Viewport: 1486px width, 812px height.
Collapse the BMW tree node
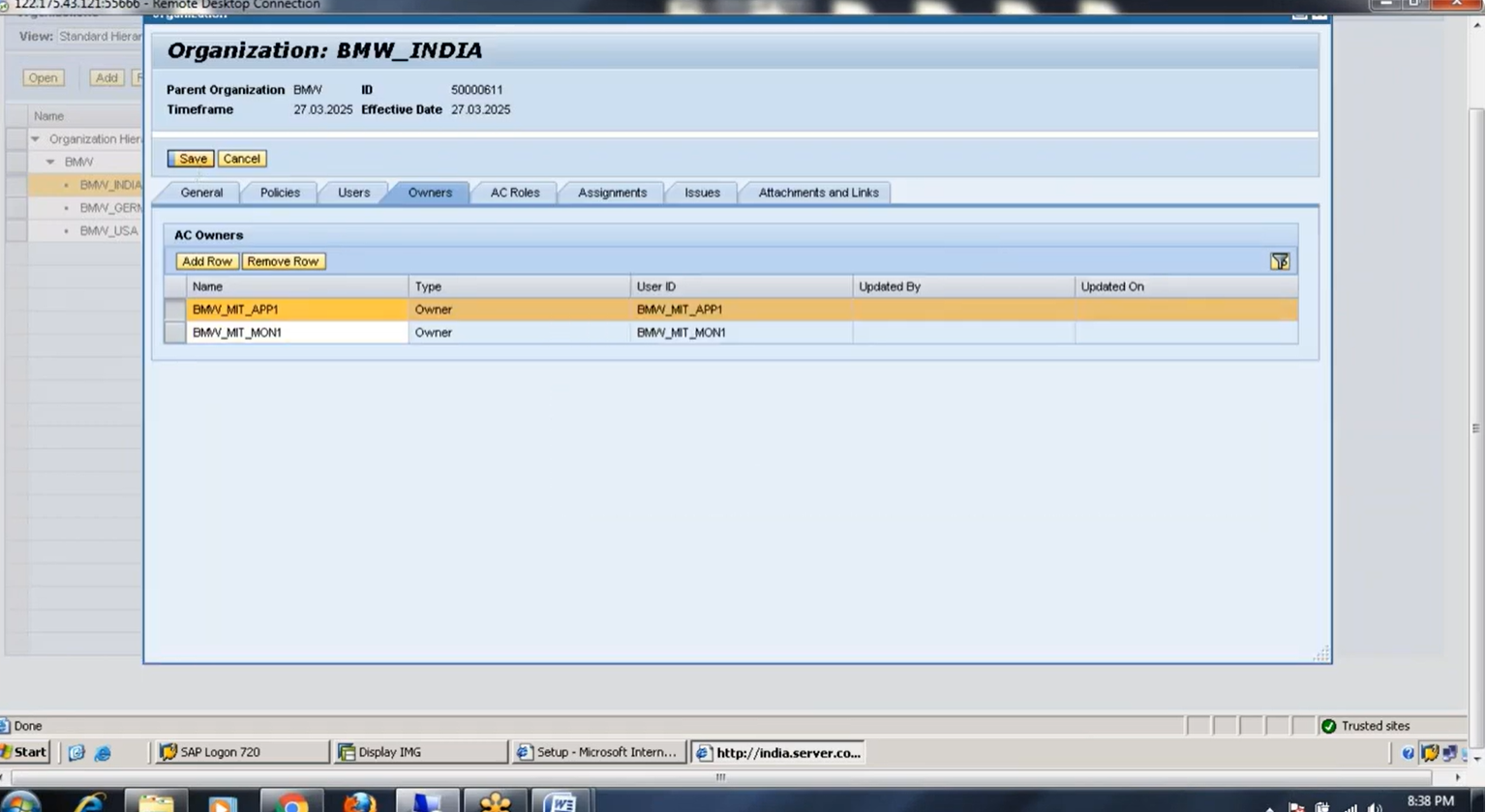tap(50, 162)
